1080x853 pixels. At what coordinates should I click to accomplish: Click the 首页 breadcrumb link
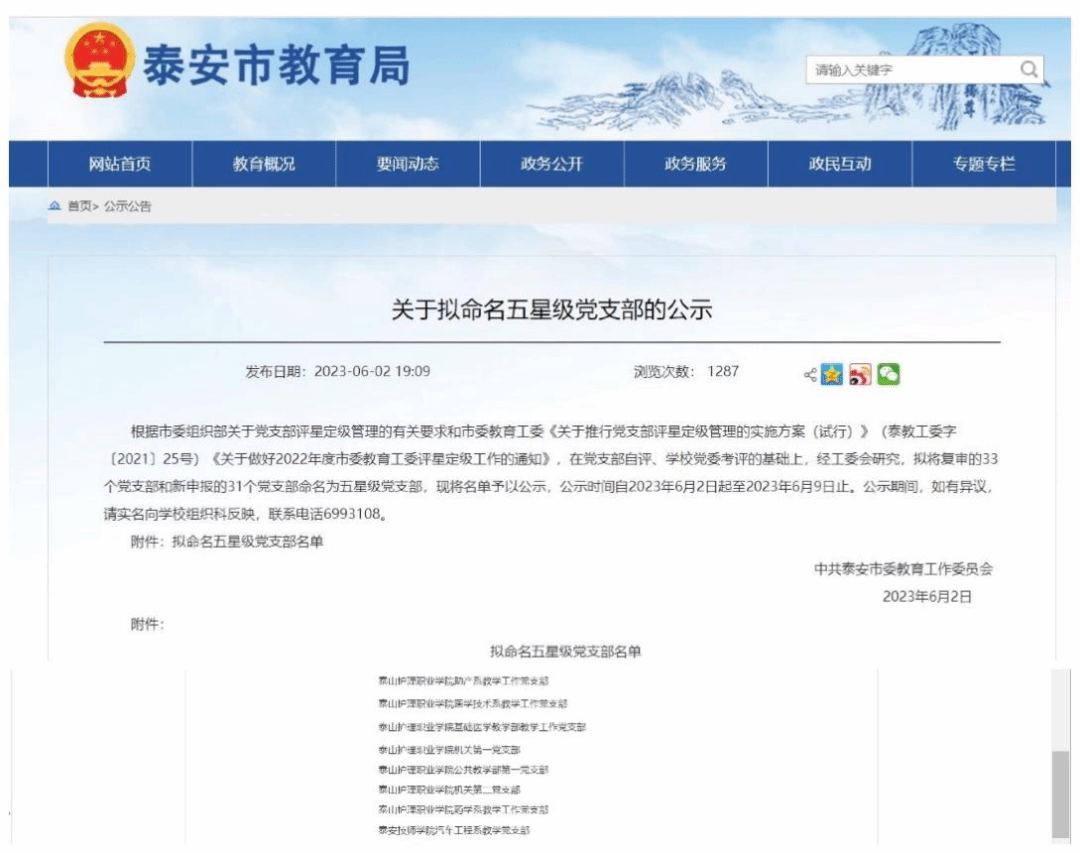pyautogui.click(x=79, y=207)
